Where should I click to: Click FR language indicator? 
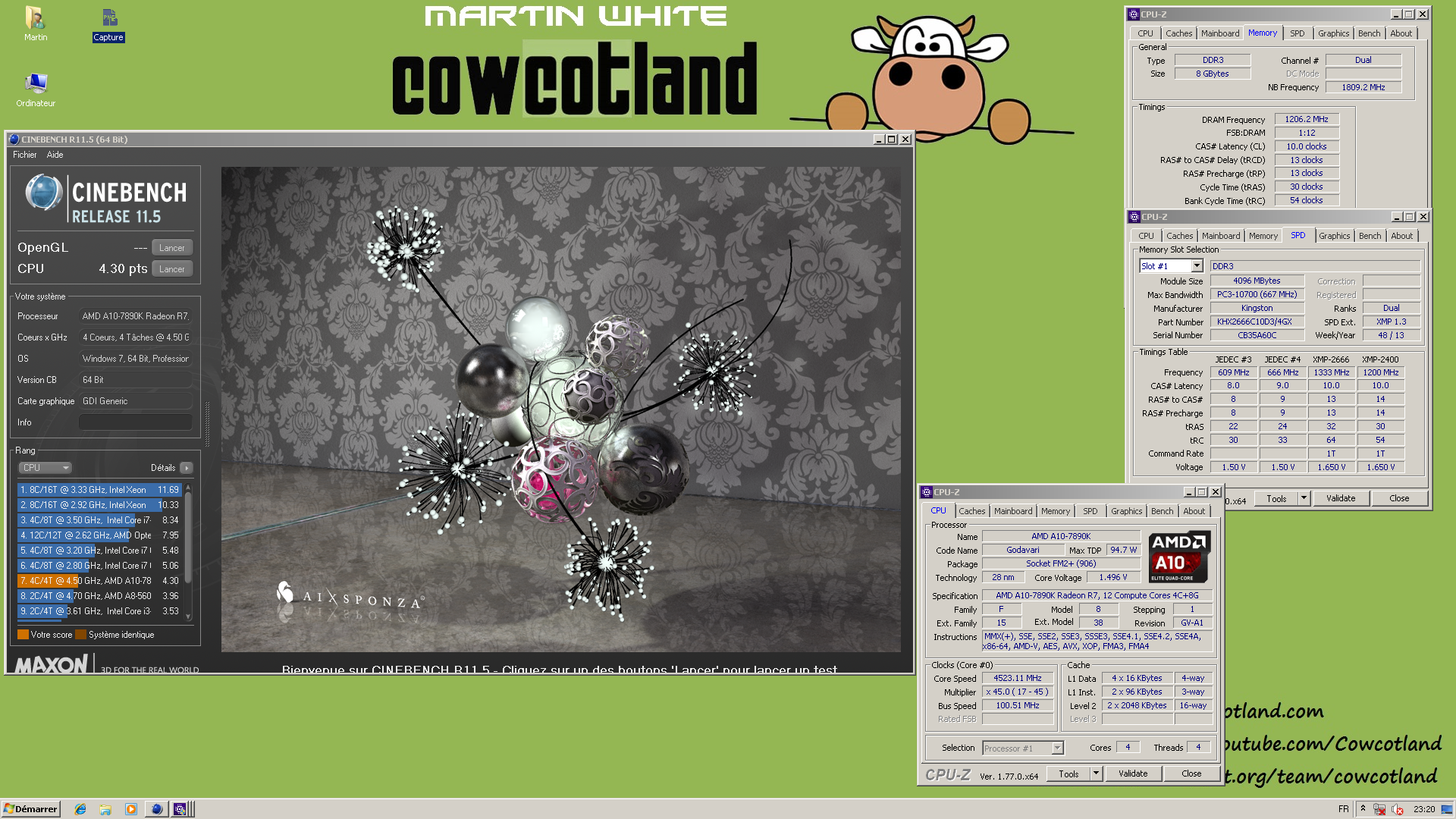coord(1344,809)
